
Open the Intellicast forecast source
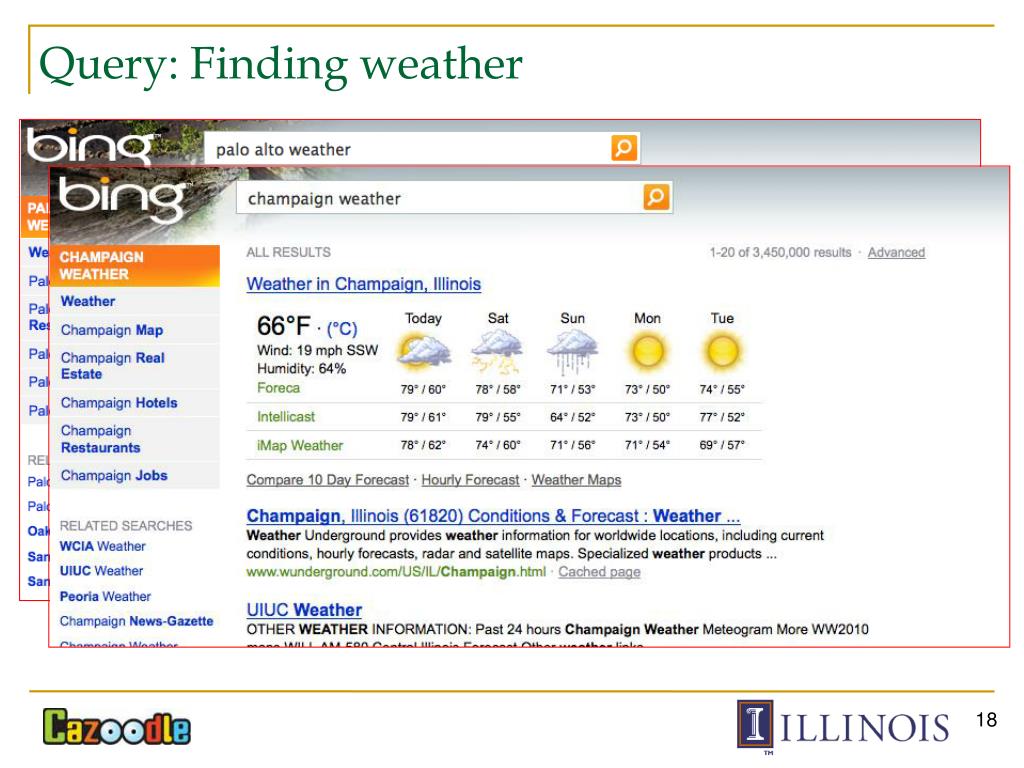coord(285,417)
